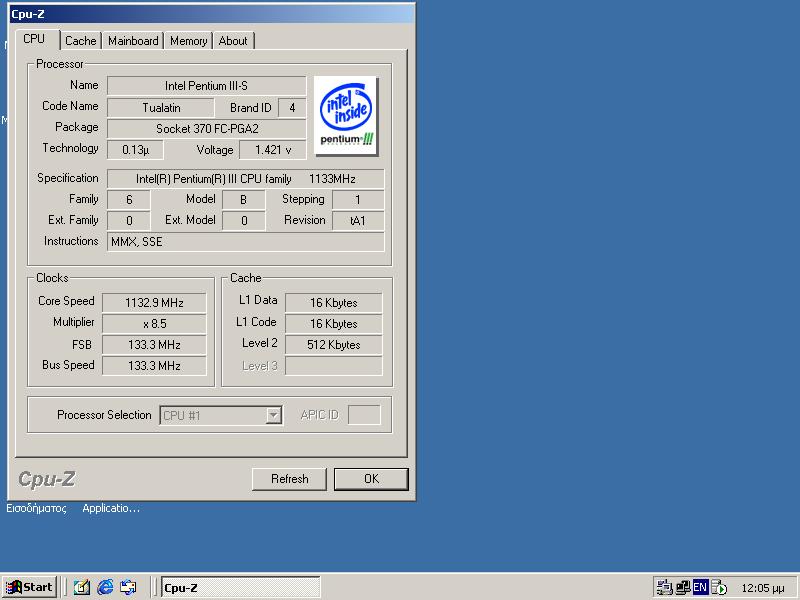Click the network computers tray icon
The height and width of the screenshot is (600, 800).
683,587
